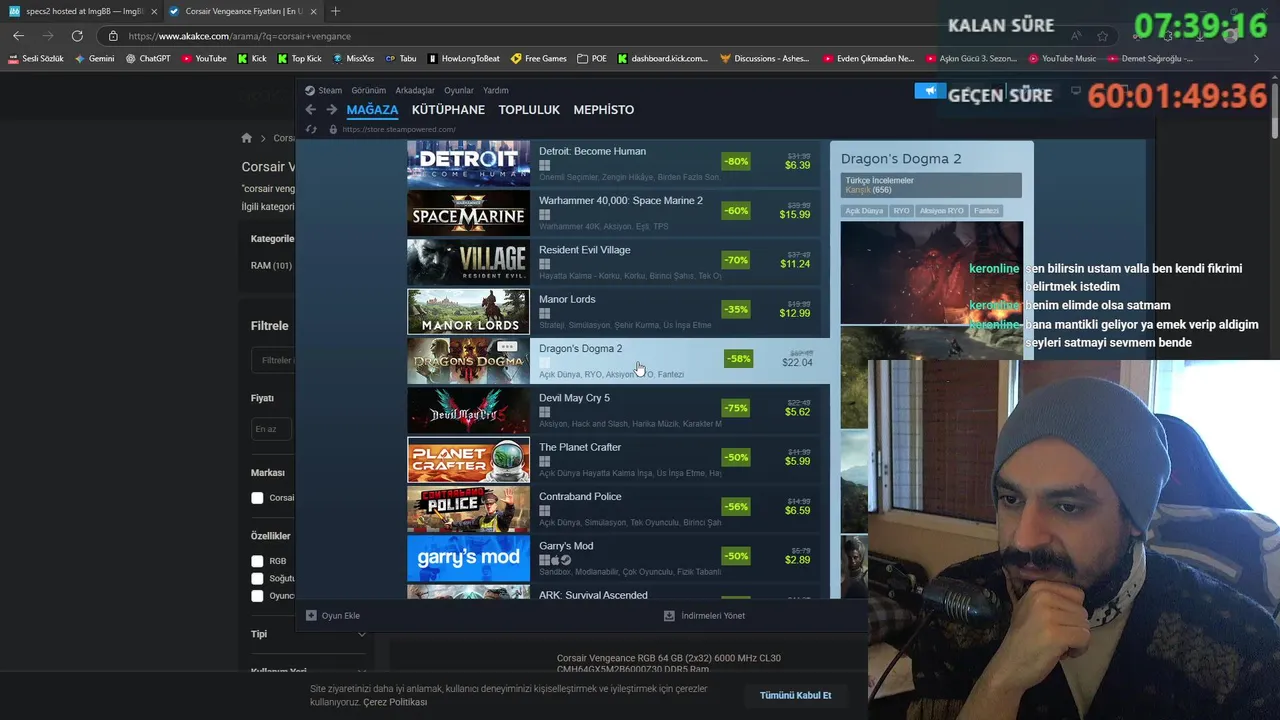1280x720 pixels.
Task: Open the Görünüm menu
Action: coord(368,90)
